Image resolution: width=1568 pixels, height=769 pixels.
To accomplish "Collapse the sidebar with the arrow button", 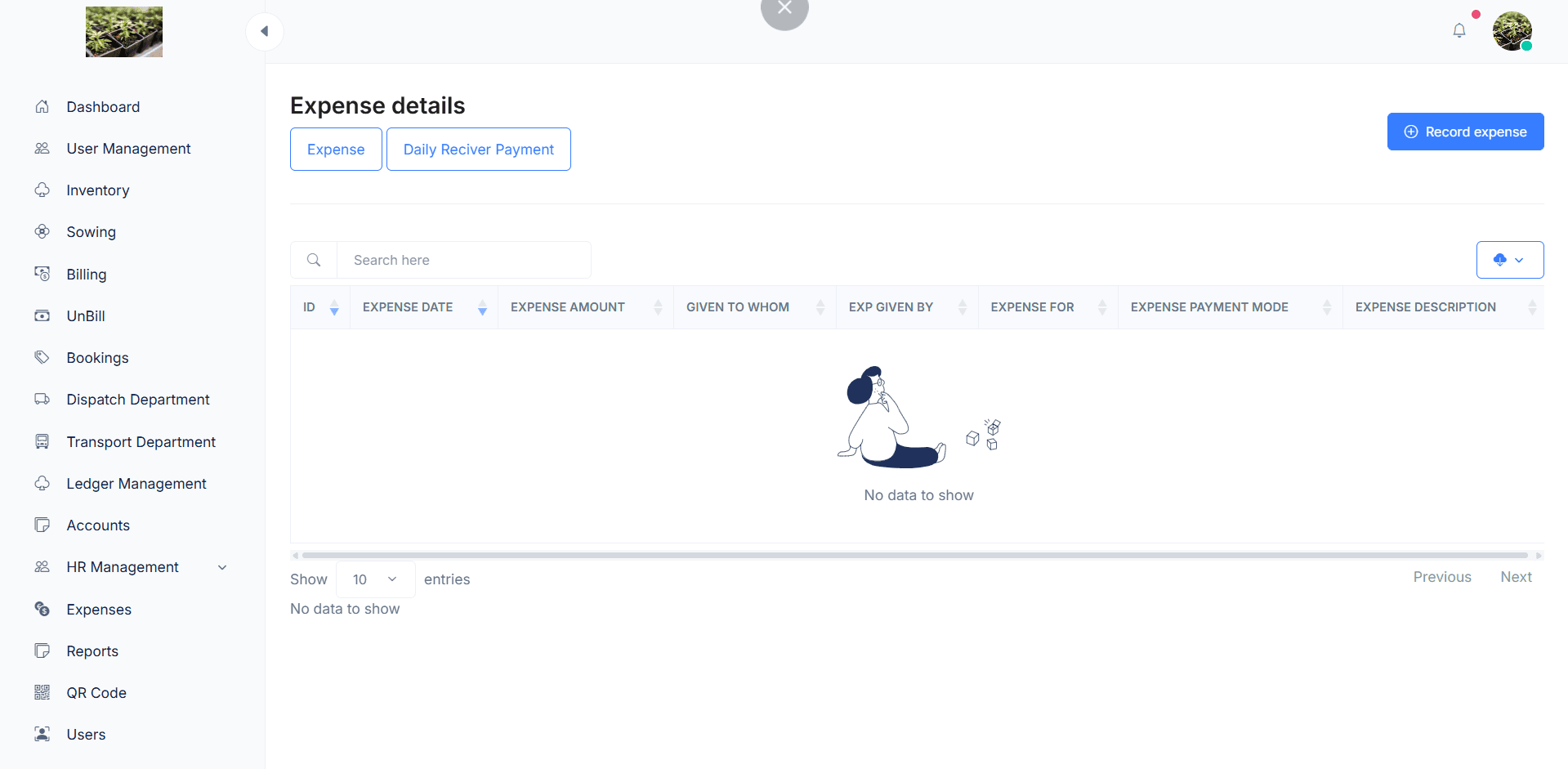I will pos(264,32).
